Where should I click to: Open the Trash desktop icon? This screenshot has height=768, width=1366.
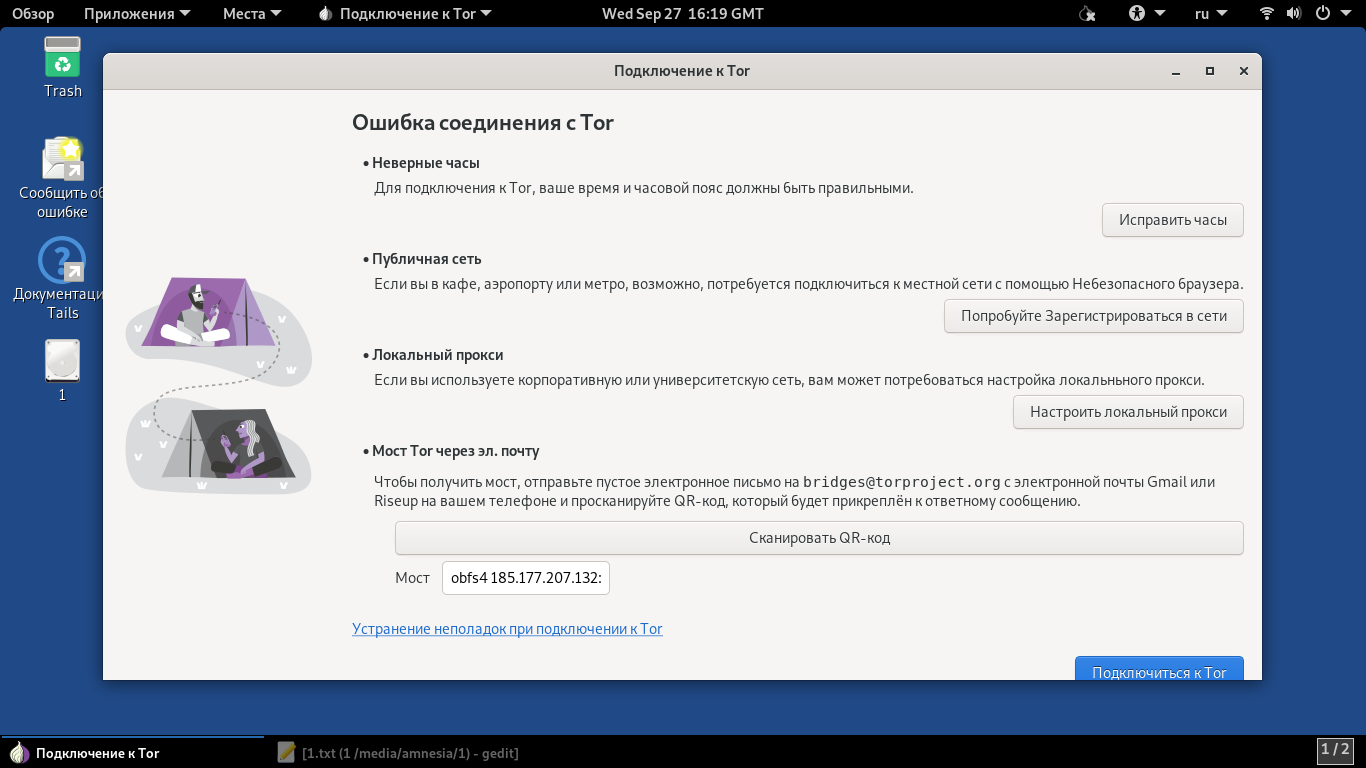62,66
